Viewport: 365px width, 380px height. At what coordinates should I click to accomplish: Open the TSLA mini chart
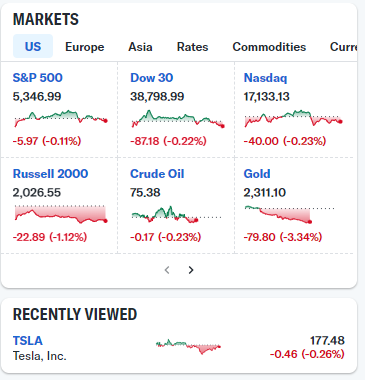coord(188,347)
